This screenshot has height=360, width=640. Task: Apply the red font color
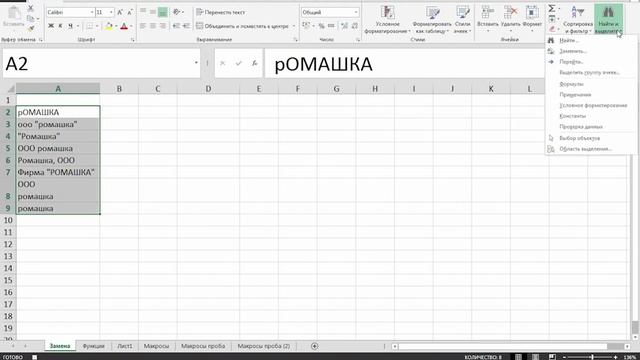(124, 26)
